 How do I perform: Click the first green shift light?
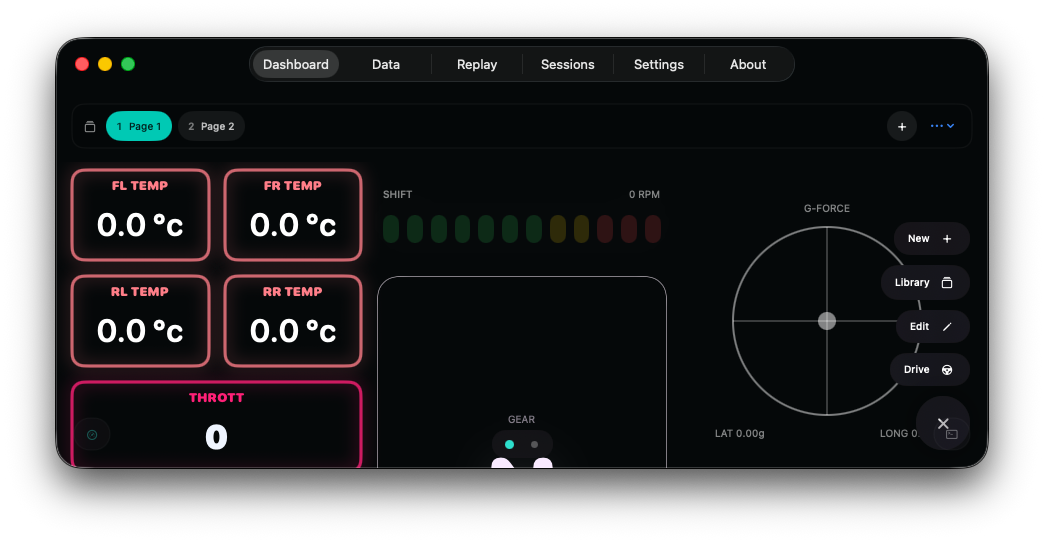(391, 228)
